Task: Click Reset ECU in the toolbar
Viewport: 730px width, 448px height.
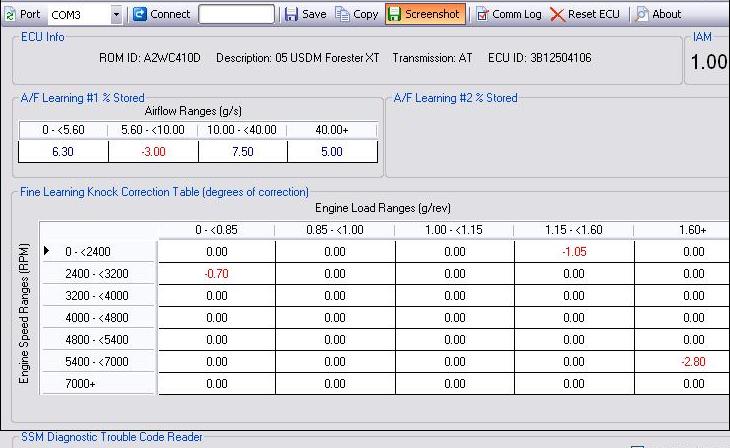Action: coord(586,14)
